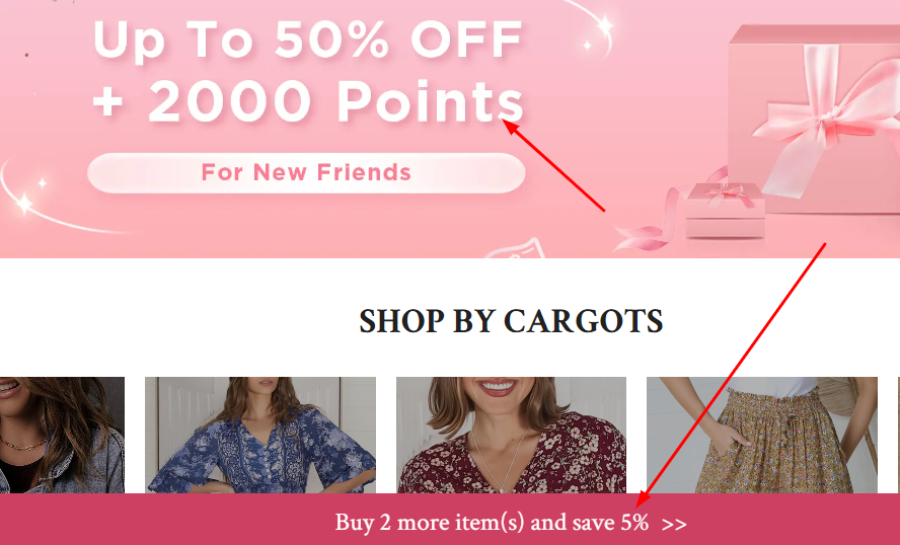The image size is (900, 545).
Task: Click the white outline doodle at banner bottom
Action: pos(515,248)
